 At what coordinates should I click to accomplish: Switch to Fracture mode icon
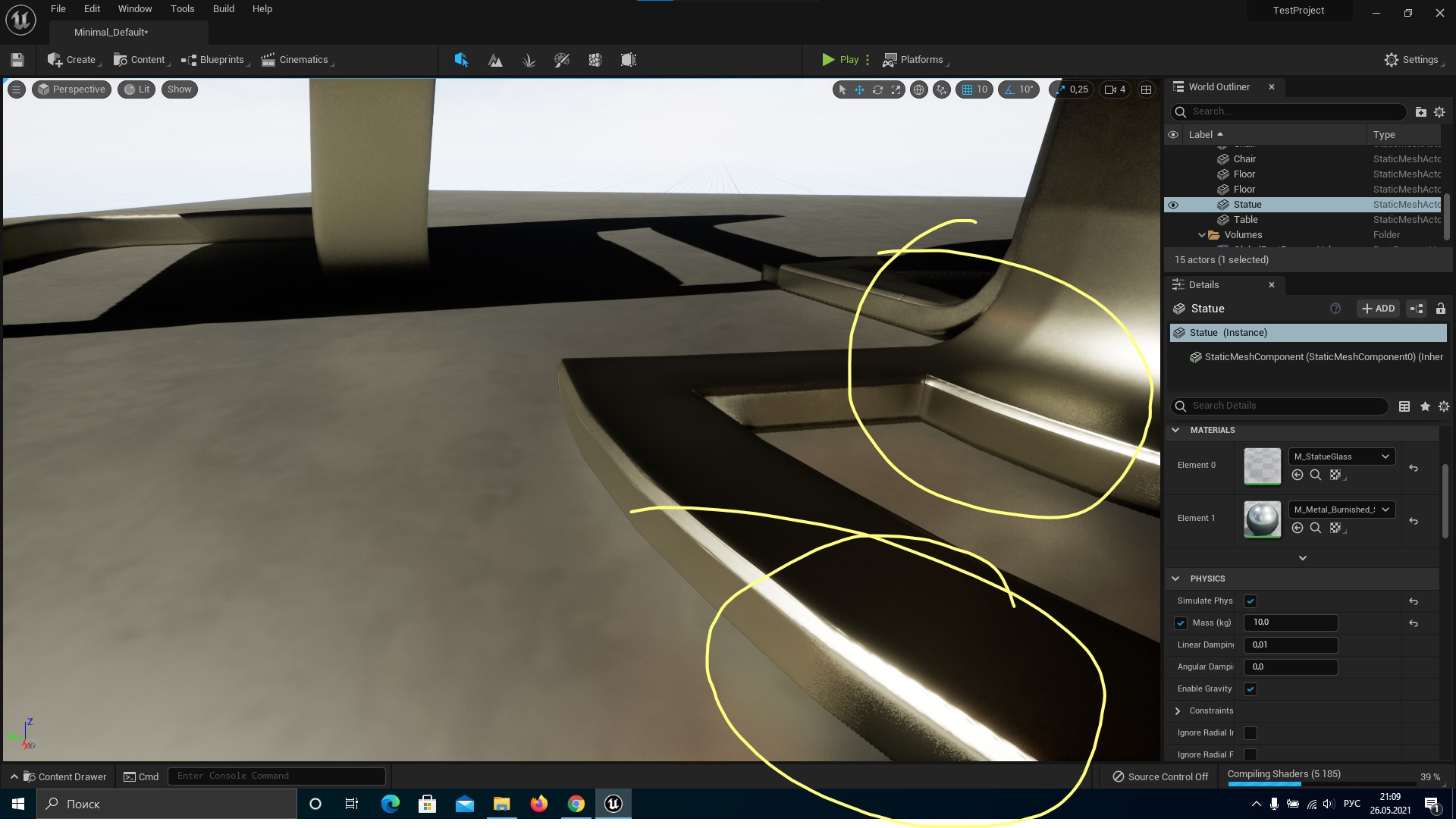click(x=595, y=60)
